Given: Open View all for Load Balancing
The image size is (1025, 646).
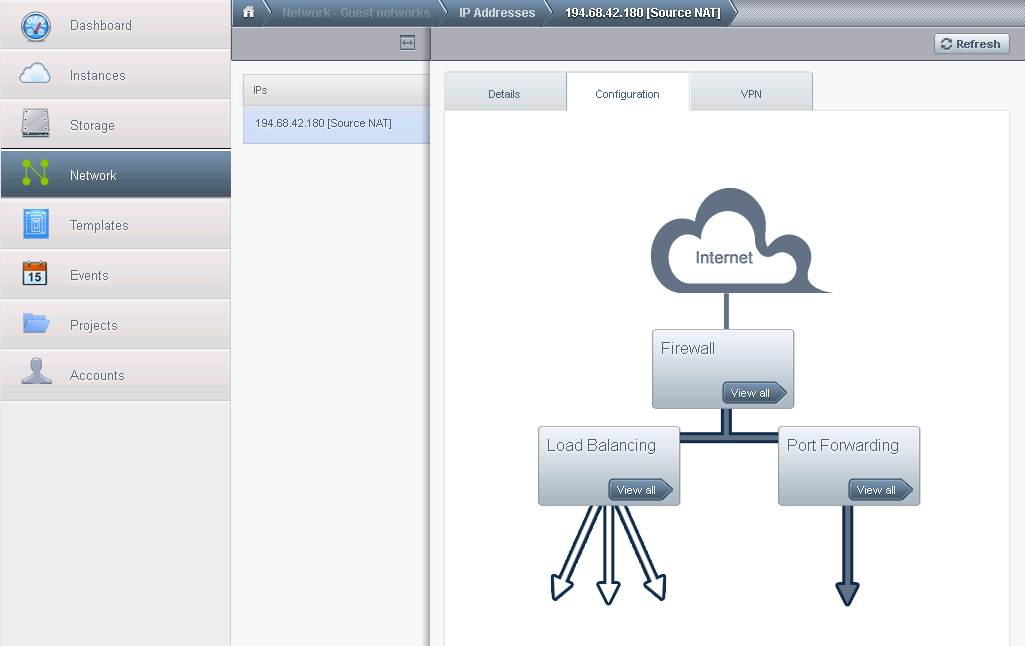Looking at the screenshot, I should (639, 490).
